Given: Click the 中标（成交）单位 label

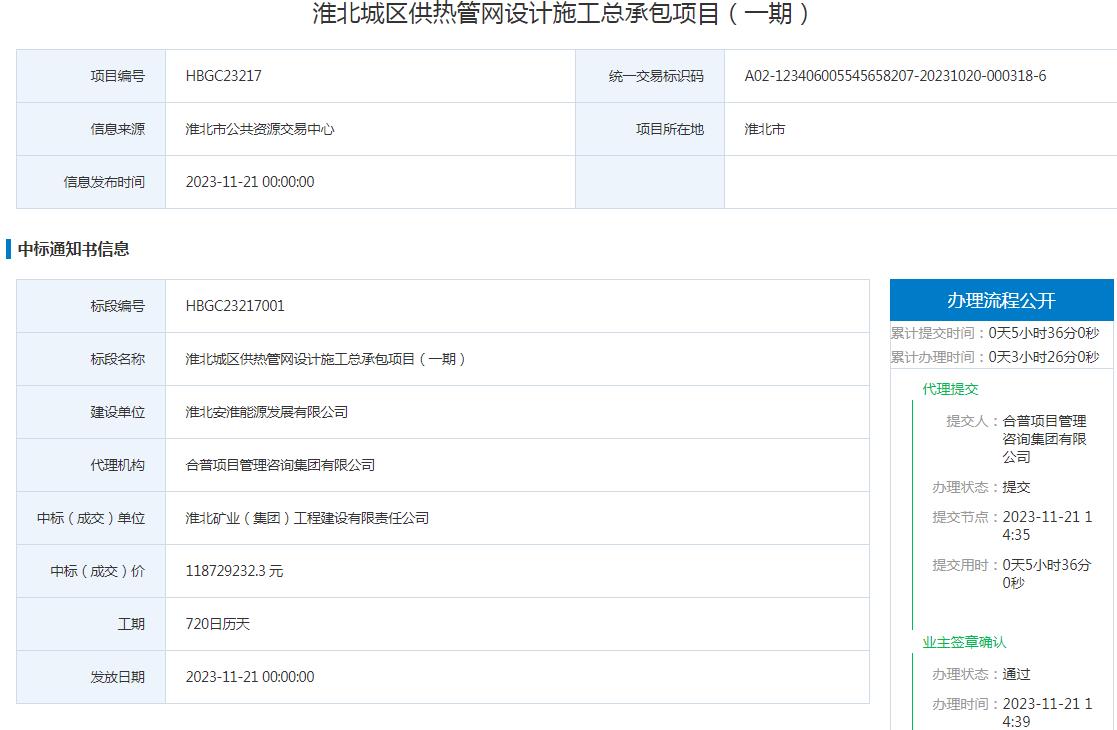Looking at the screenshot, I should (x=90, y=518).
